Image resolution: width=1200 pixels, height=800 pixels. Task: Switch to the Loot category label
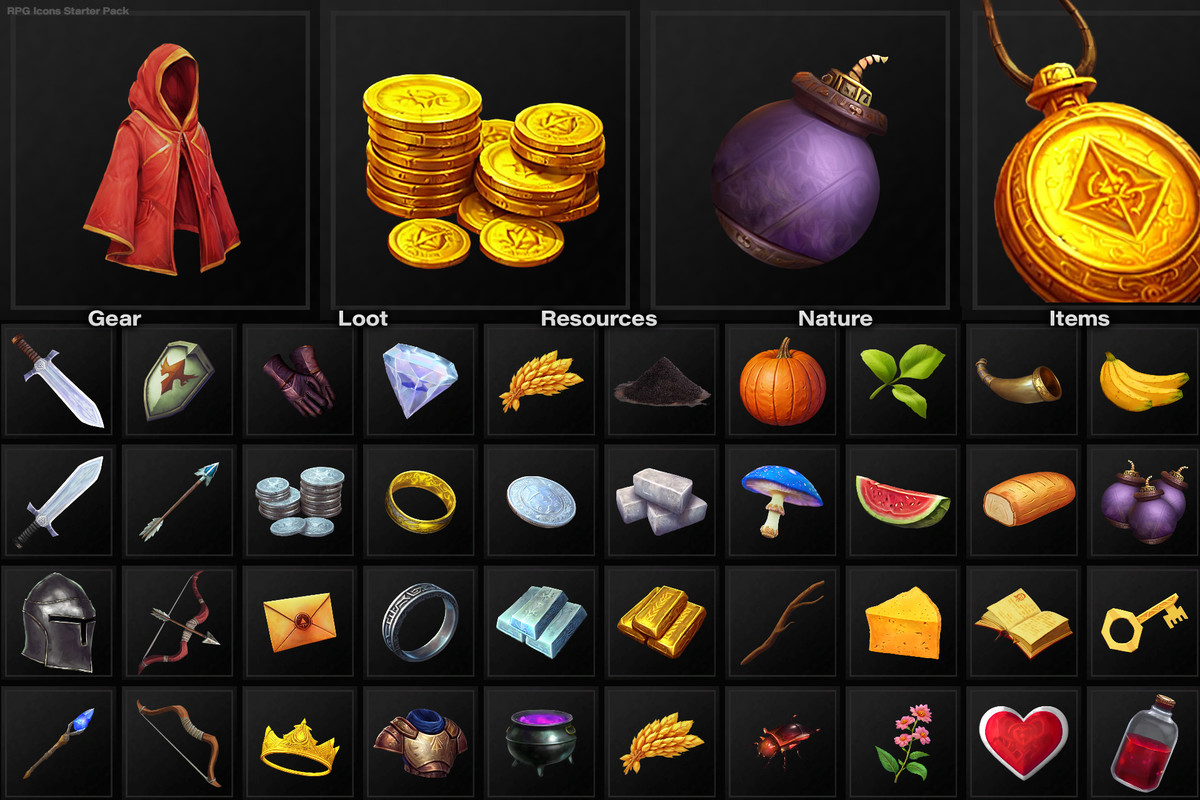point(363,319)
